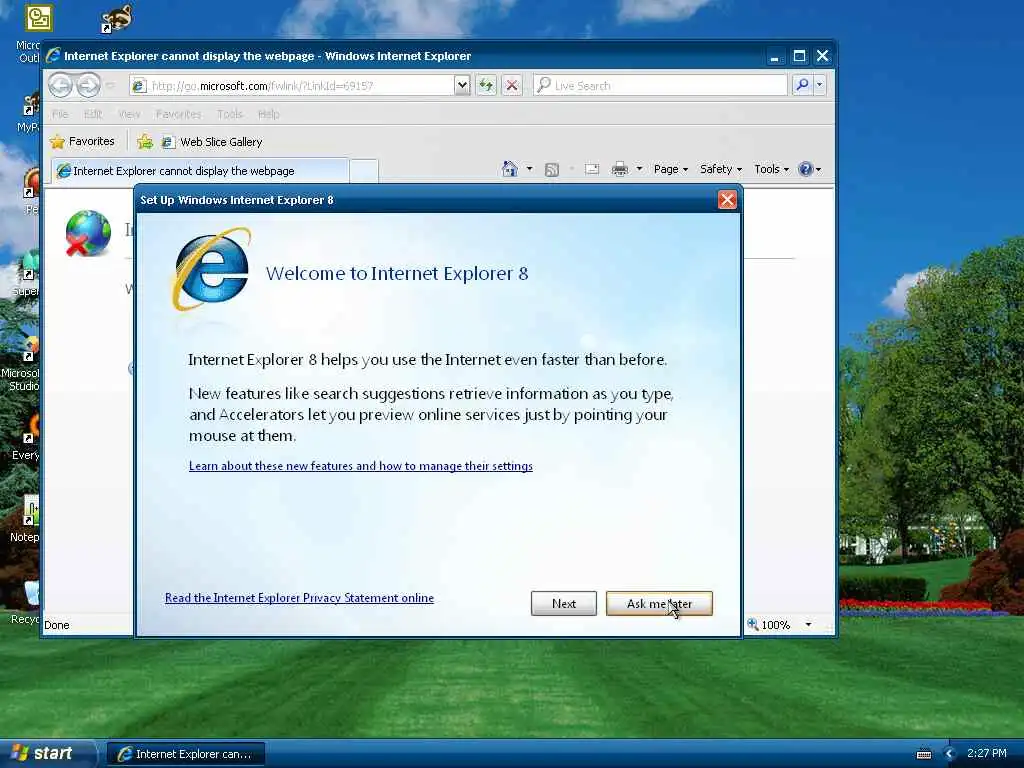Open the Favorites menu in menu bar
Image resolution: width=1024 pixels, height=768 pixels.
point(178,114)
